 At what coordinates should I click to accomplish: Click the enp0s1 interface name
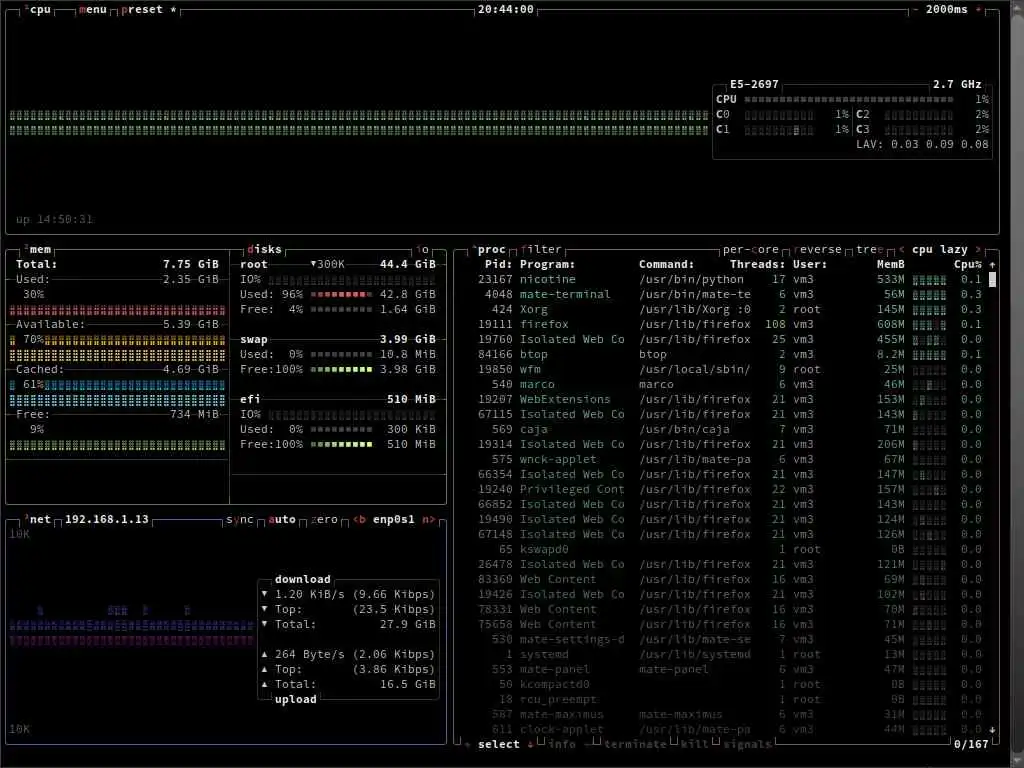tap(394, 520)
